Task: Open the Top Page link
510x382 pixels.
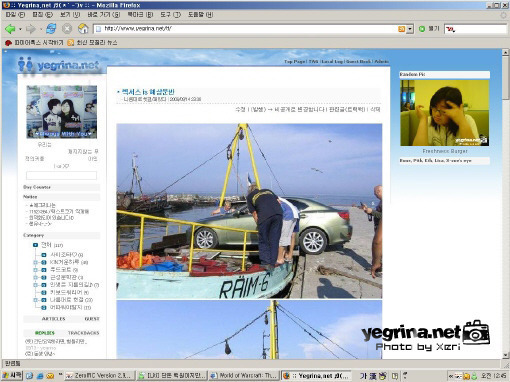Action: [295, 62]
